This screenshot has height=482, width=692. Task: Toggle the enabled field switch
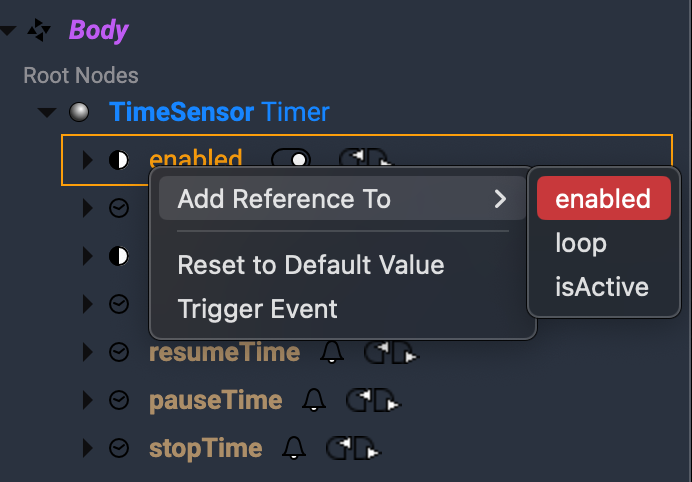[291, 160]
